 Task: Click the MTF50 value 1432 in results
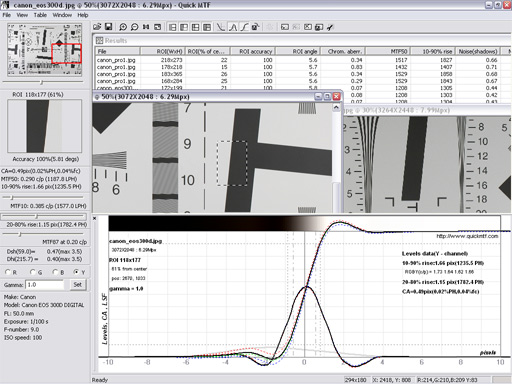[401, 67]
